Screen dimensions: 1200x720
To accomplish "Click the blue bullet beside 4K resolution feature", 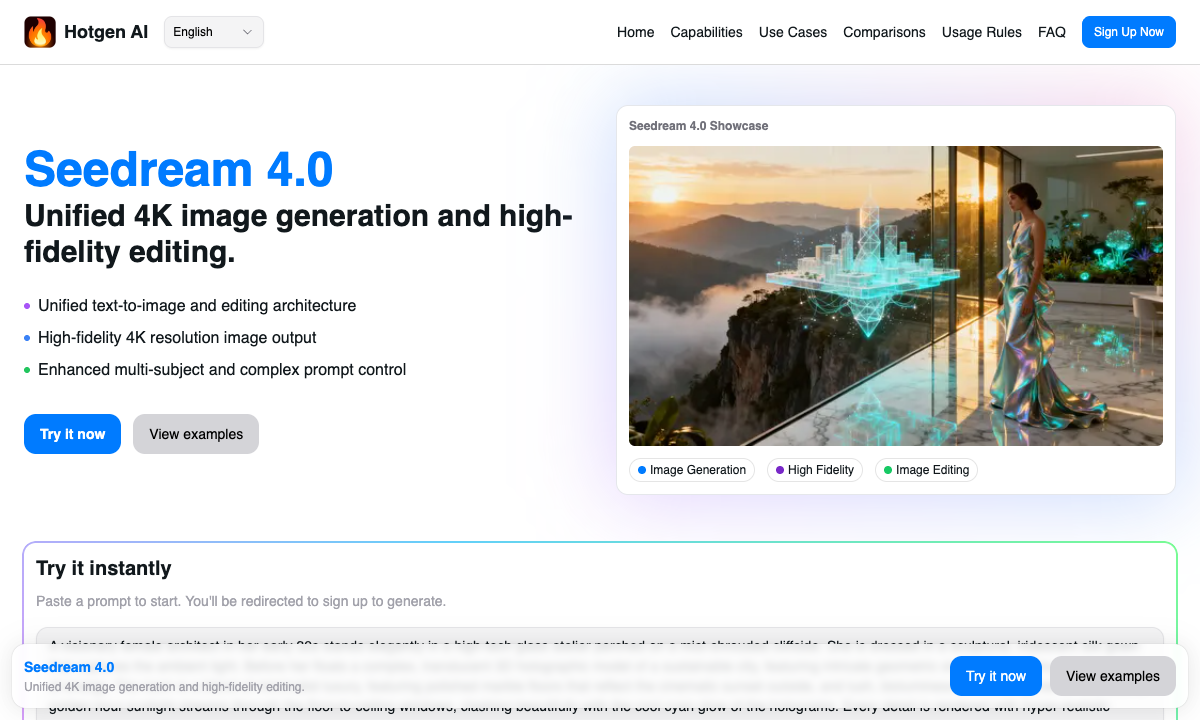I will 26,338.
